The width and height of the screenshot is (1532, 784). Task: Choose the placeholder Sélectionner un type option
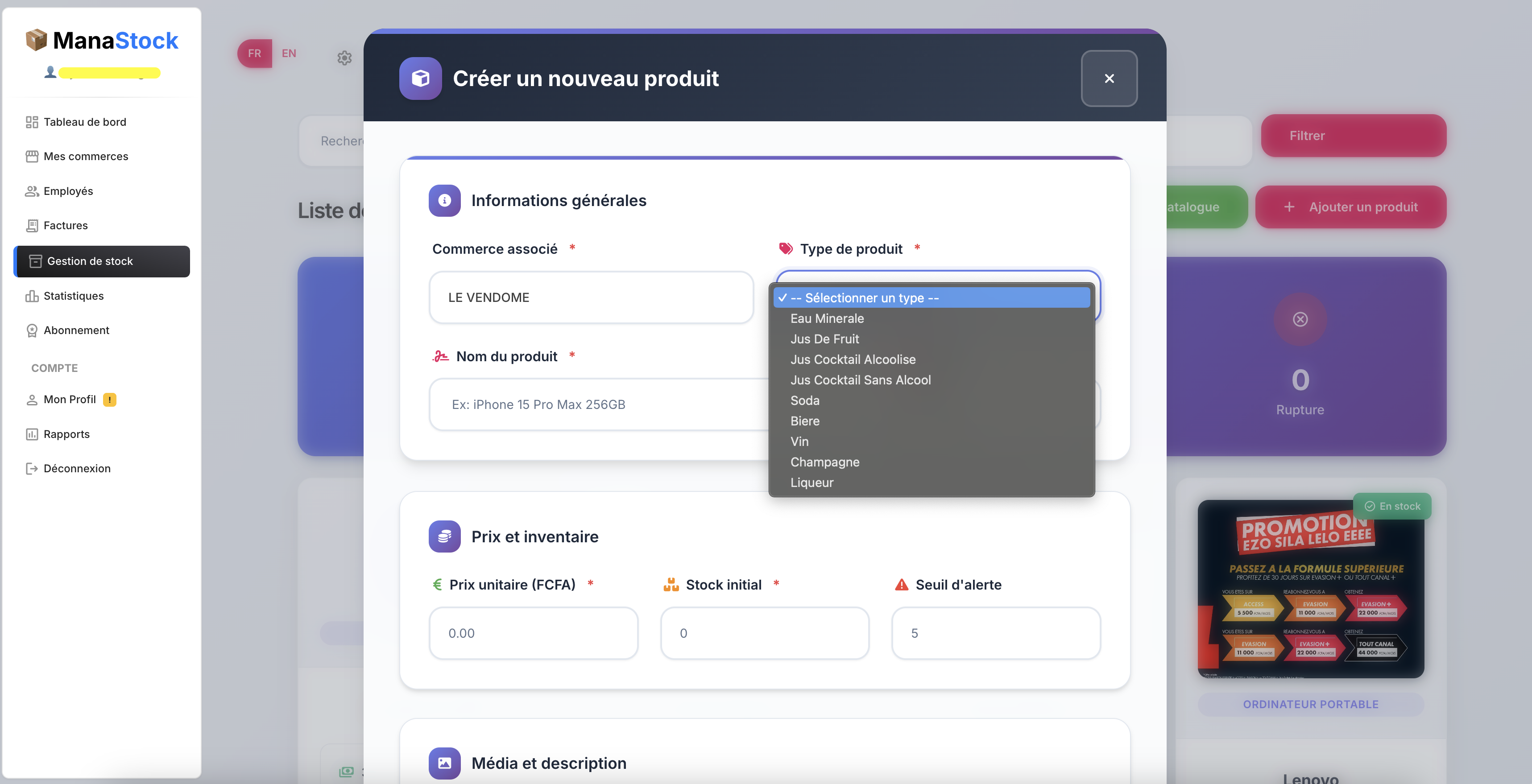point(932,298)
